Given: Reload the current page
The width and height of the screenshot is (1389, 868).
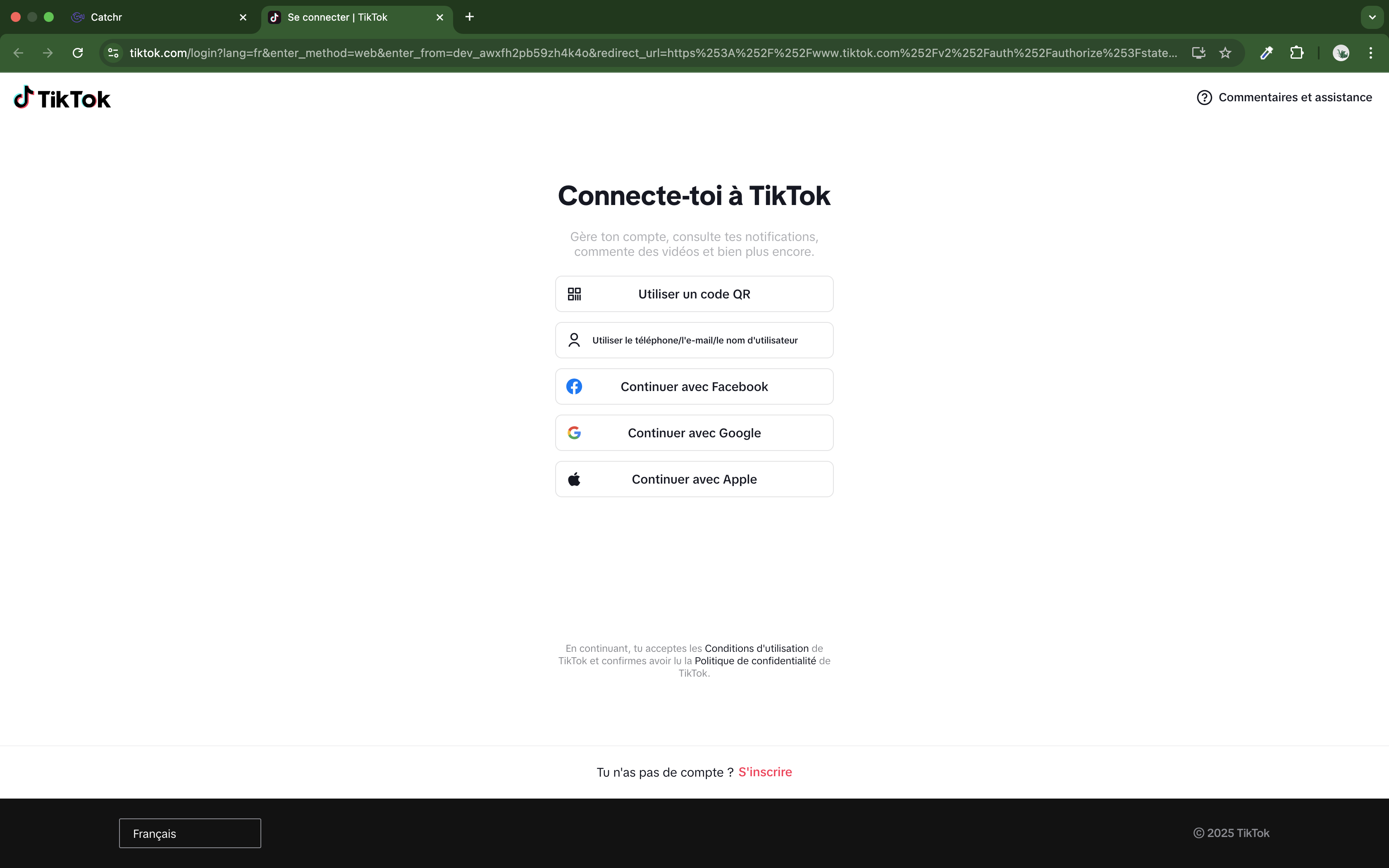Looking at the screenshot, I should coord(77,53).
